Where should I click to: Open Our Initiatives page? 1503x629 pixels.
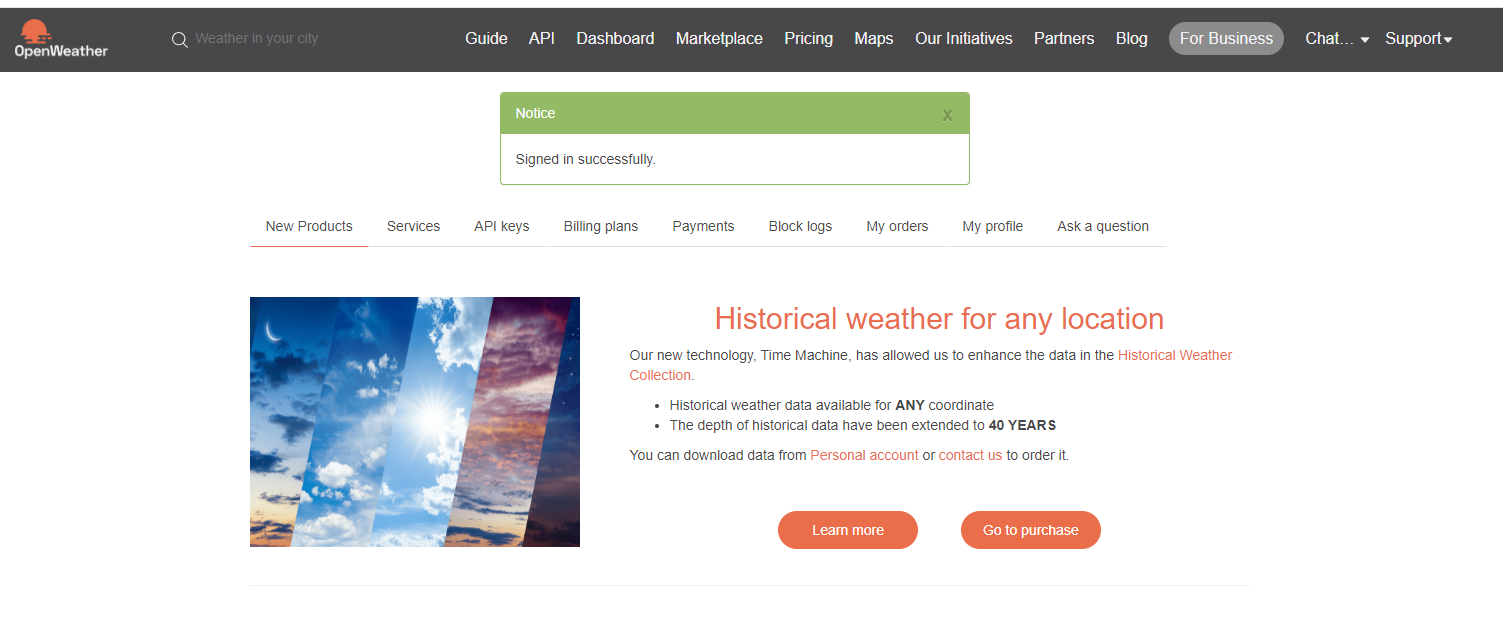pos(964,39)
